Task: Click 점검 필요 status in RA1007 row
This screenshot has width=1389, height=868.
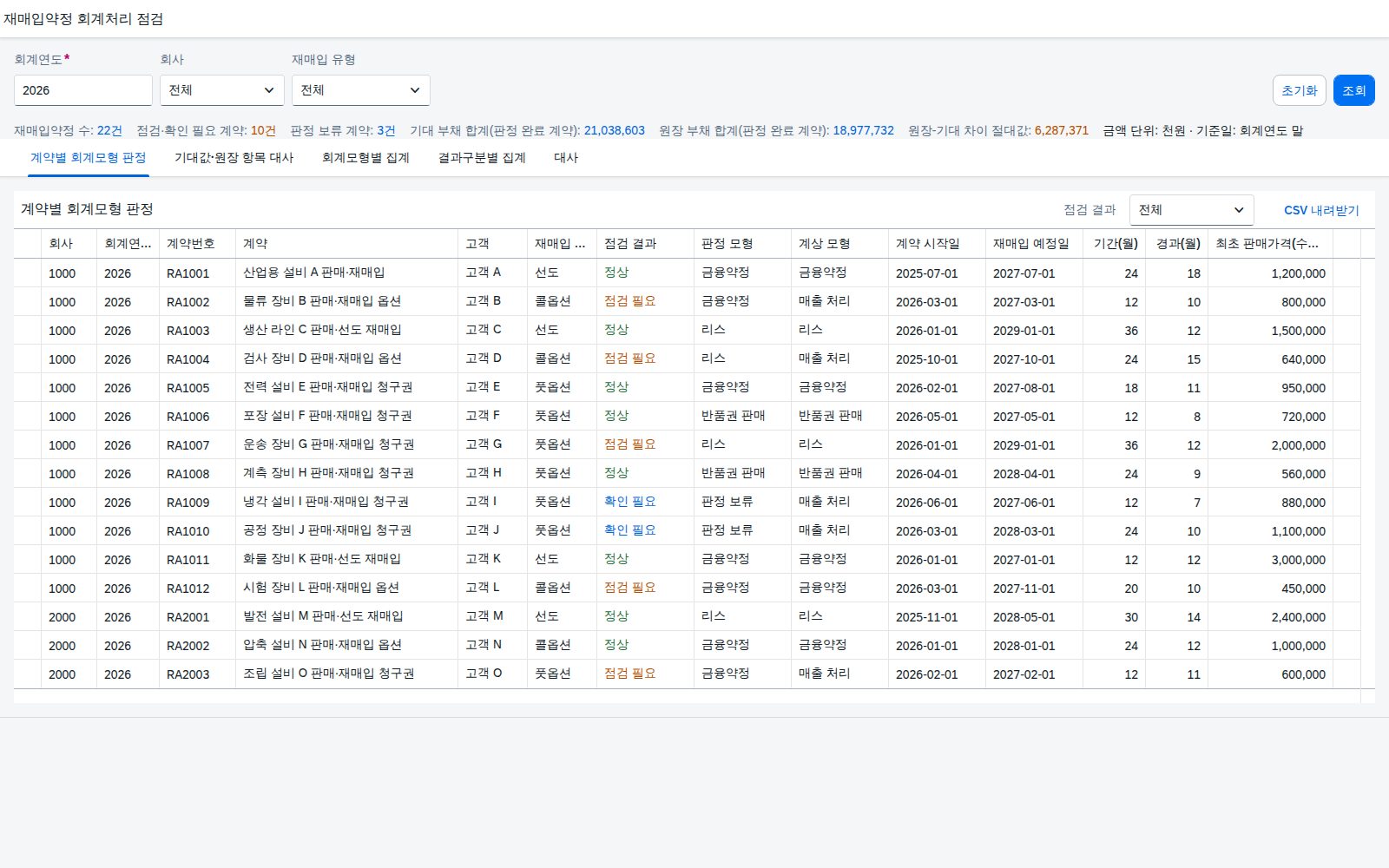Action: tap(630, 444)
